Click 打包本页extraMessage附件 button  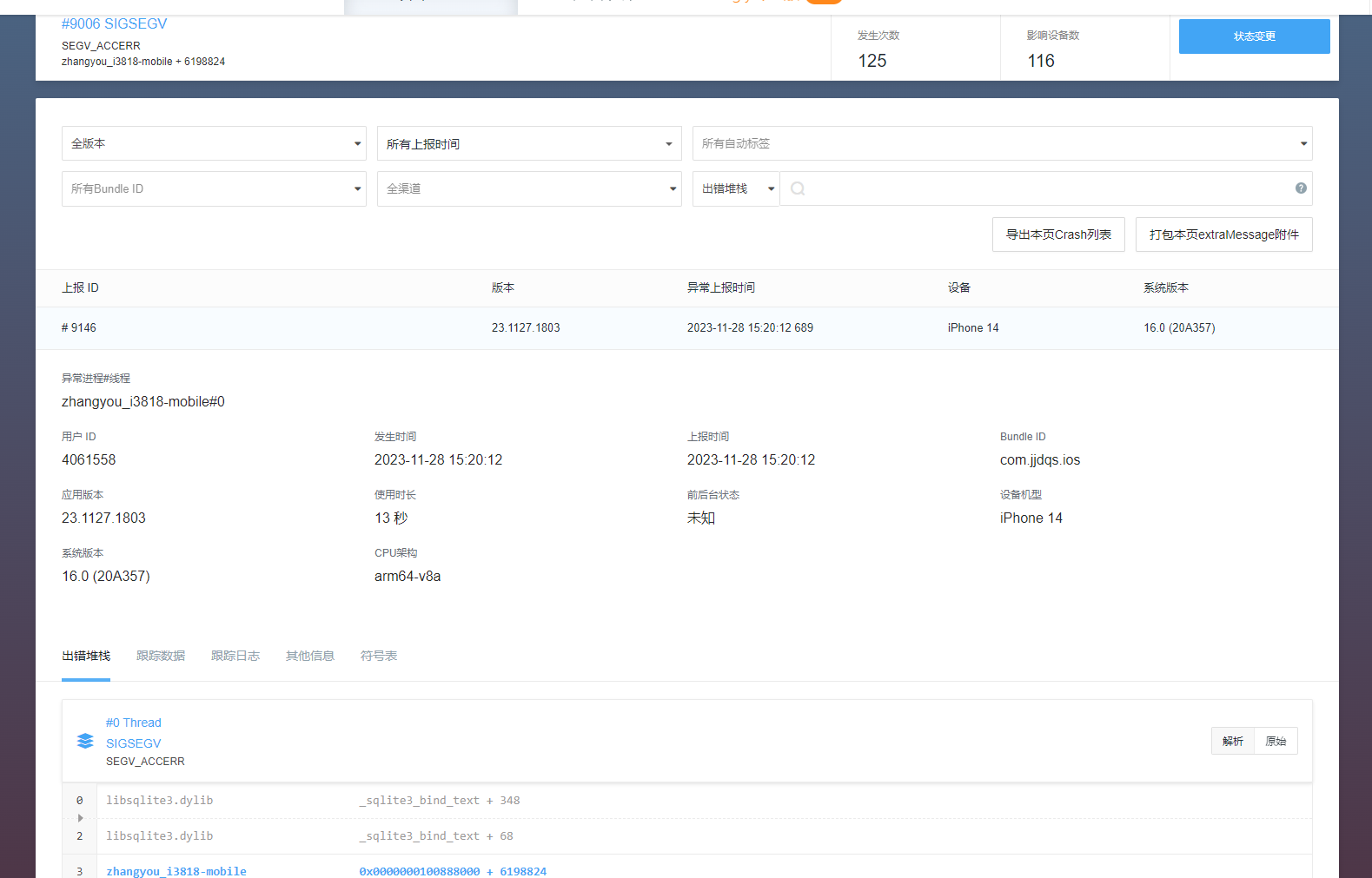coord(1223,234)
